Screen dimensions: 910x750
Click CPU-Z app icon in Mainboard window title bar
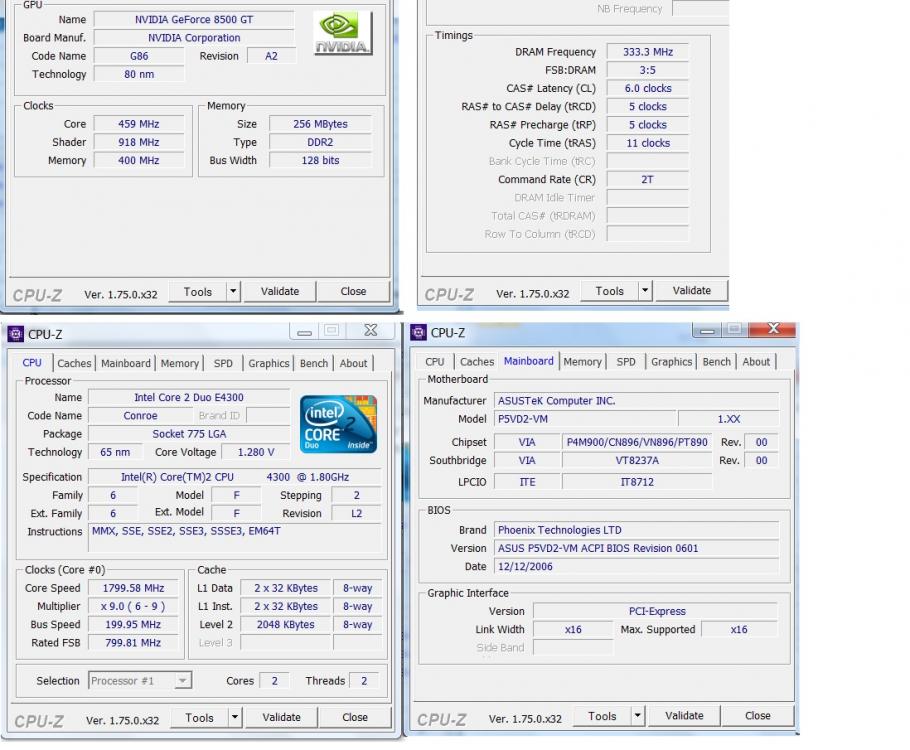click(x=418, y=333)
